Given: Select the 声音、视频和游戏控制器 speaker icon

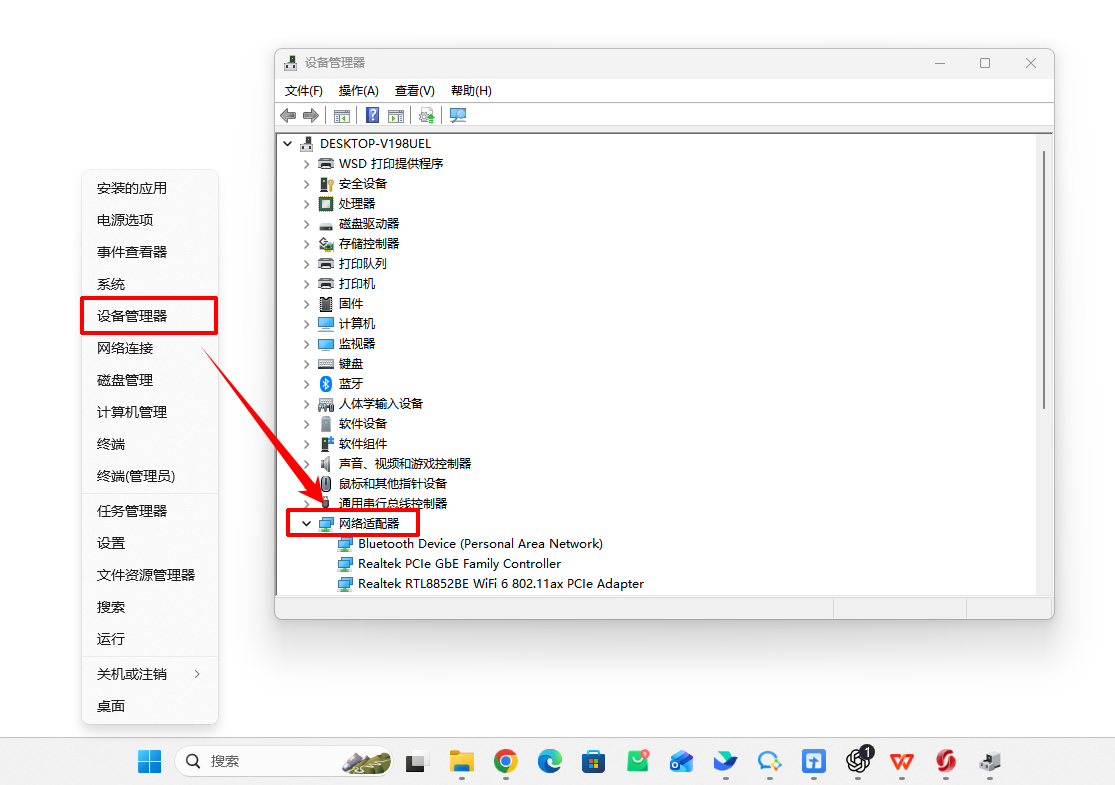Looking at the screenshot, I should (326, 464).
